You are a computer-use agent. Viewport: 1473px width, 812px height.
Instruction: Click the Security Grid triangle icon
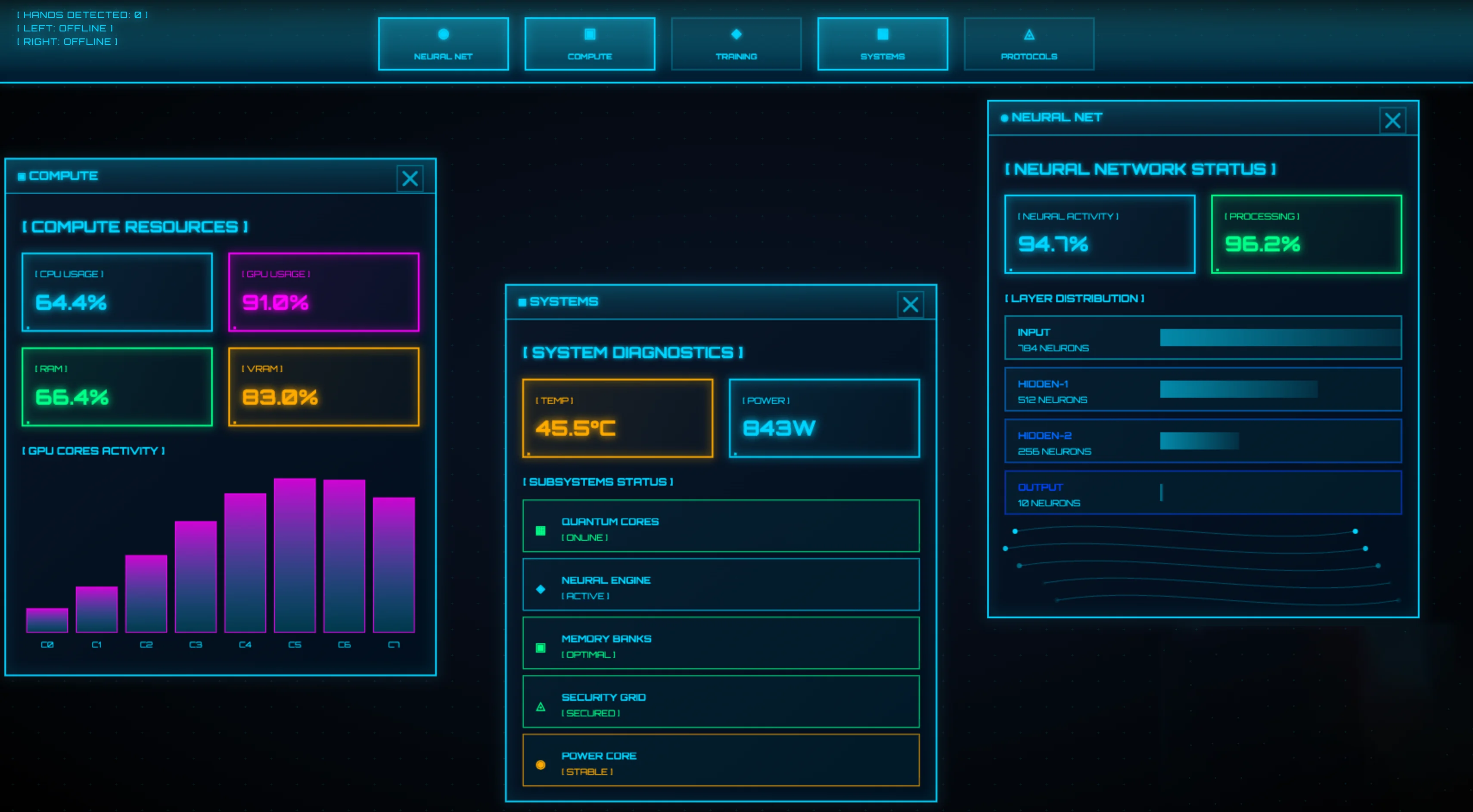(541, 707)
